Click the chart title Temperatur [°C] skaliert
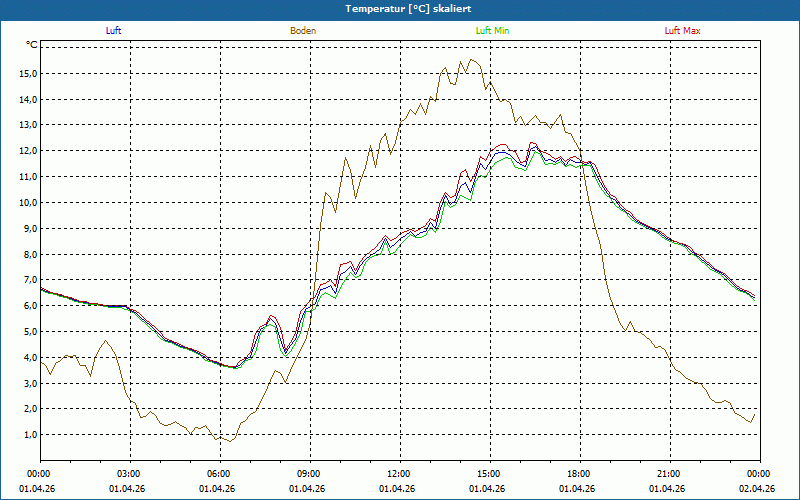Image resolution: width=800 pixels, height=500 pixels. 400,8
